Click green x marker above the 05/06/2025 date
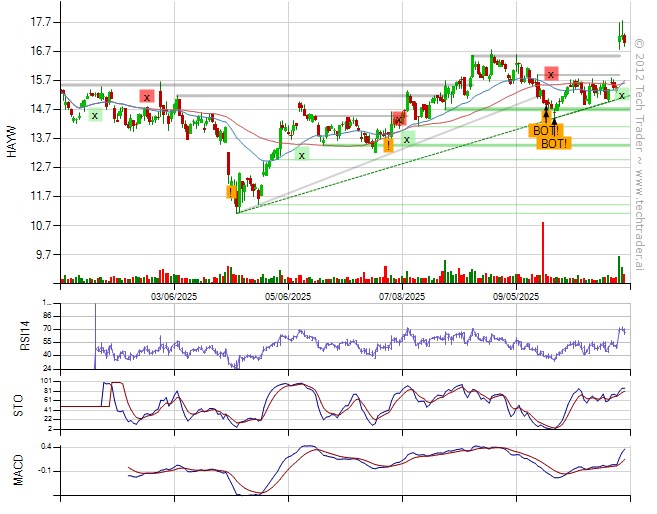657x514 pixels. (x=302, y=155)
